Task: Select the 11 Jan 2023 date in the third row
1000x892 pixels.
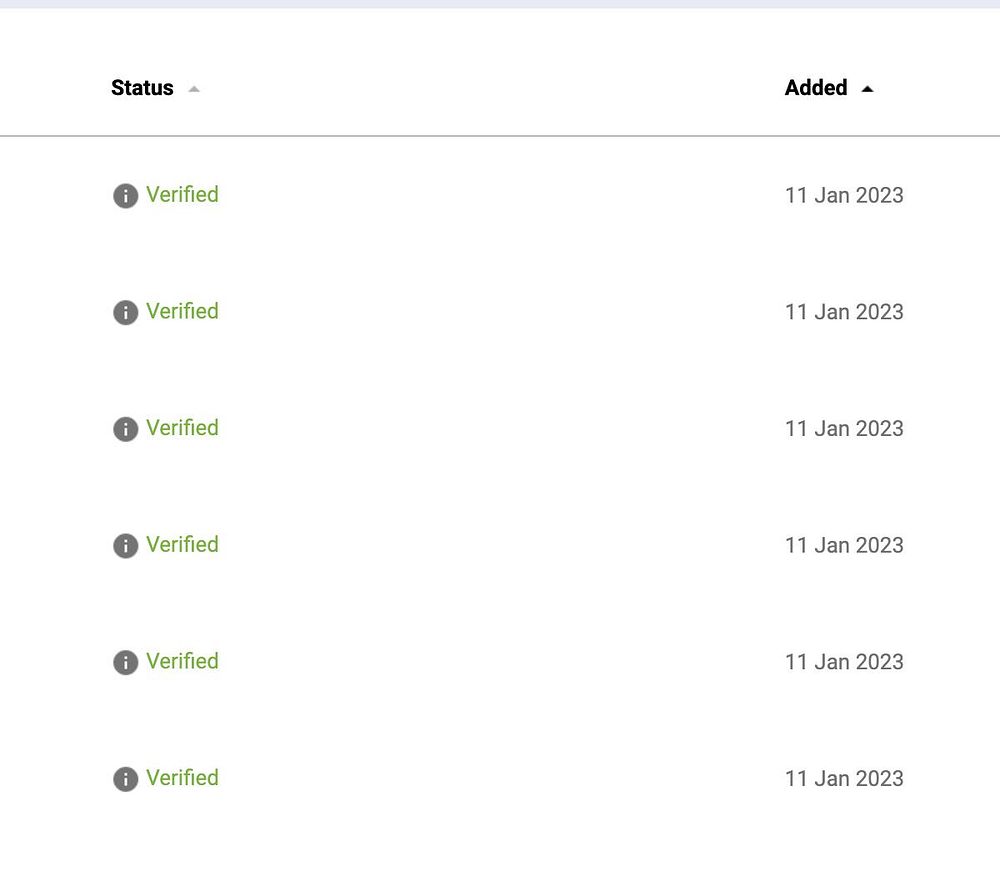Action: (844, 429)
